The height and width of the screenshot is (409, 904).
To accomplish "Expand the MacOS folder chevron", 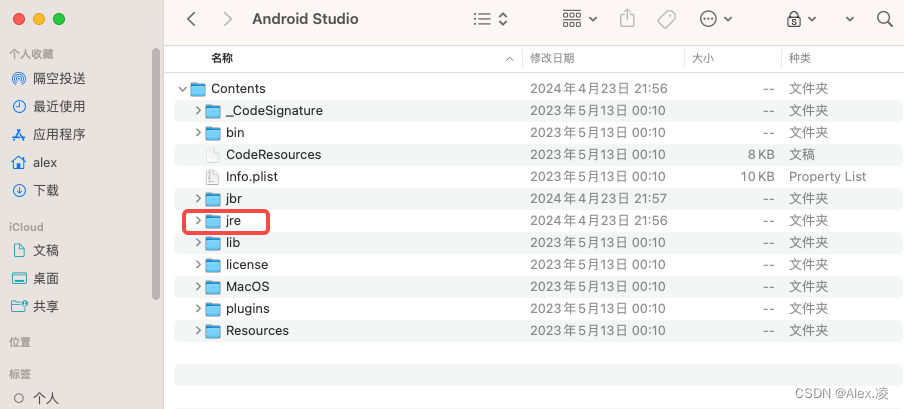I will pos(198,286).
